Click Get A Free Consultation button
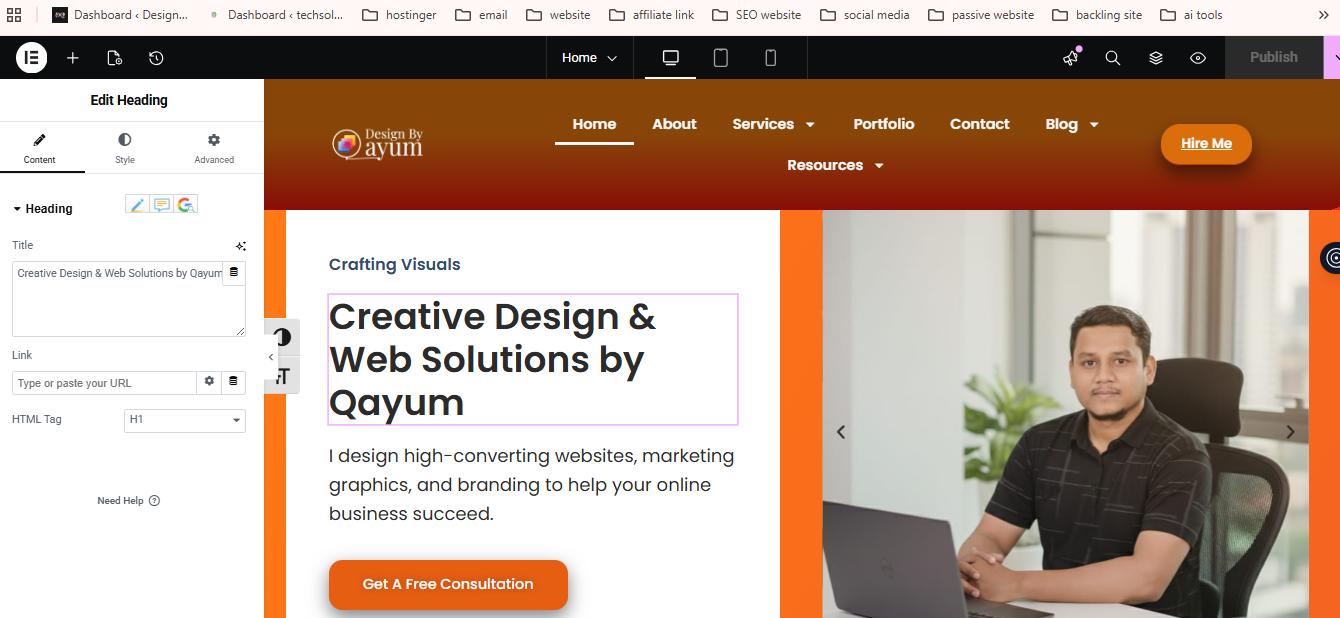 tap(448, 584)
